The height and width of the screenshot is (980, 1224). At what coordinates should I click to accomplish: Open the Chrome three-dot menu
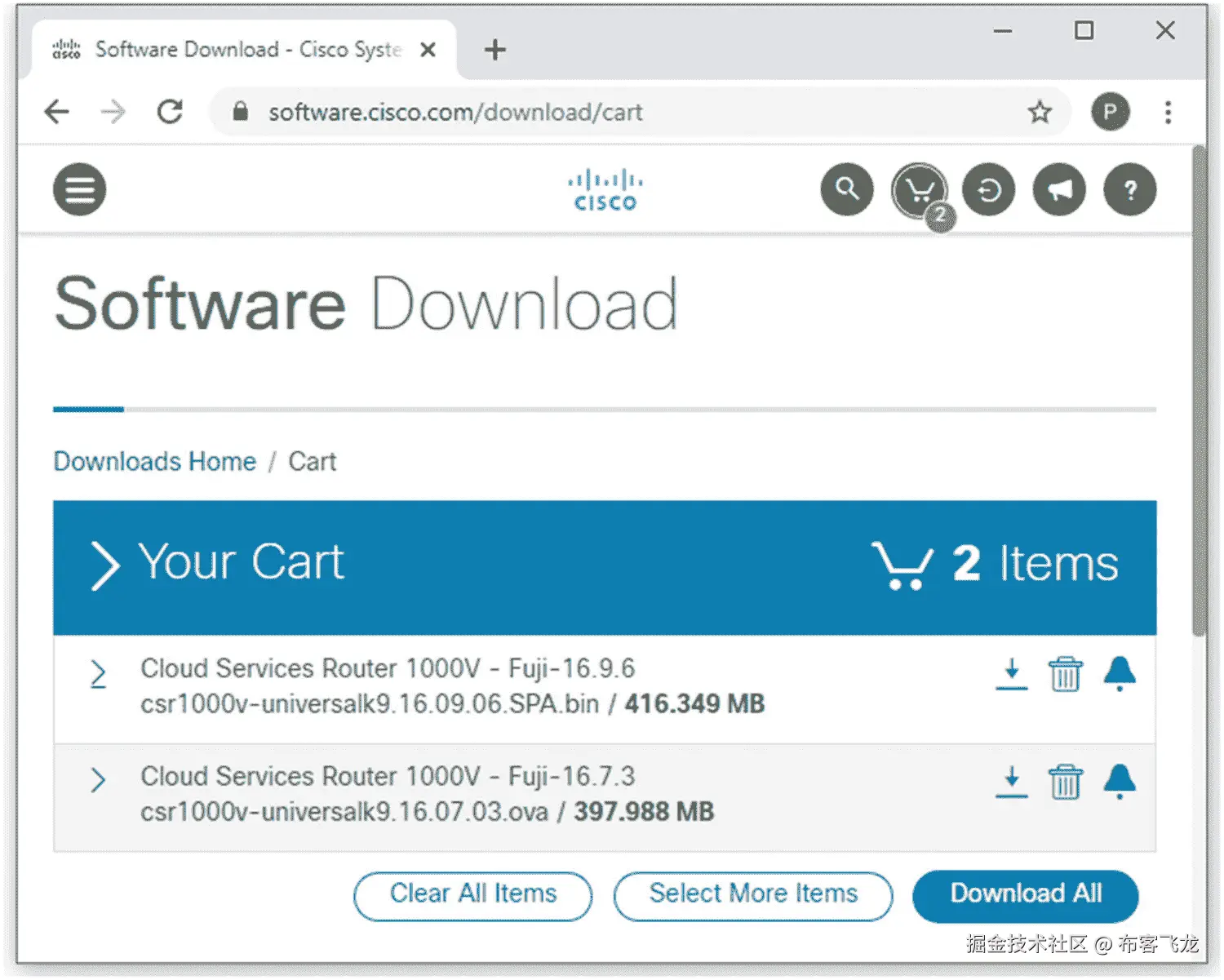1169,112
